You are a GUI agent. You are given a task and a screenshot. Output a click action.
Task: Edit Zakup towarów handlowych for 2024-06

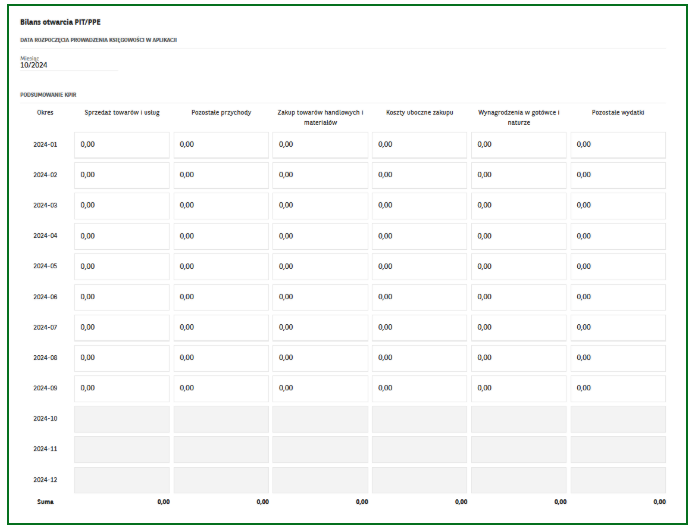(320, 297)
